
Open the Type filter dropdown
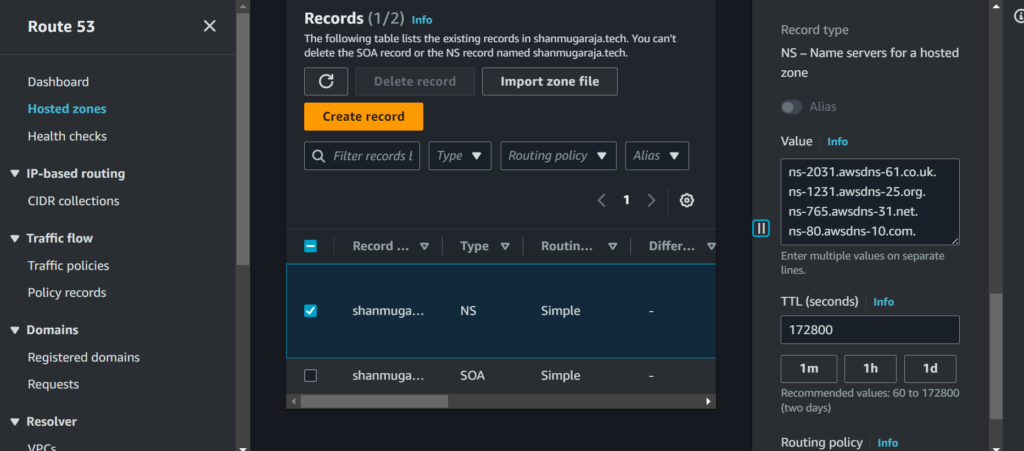pos(460,156)
